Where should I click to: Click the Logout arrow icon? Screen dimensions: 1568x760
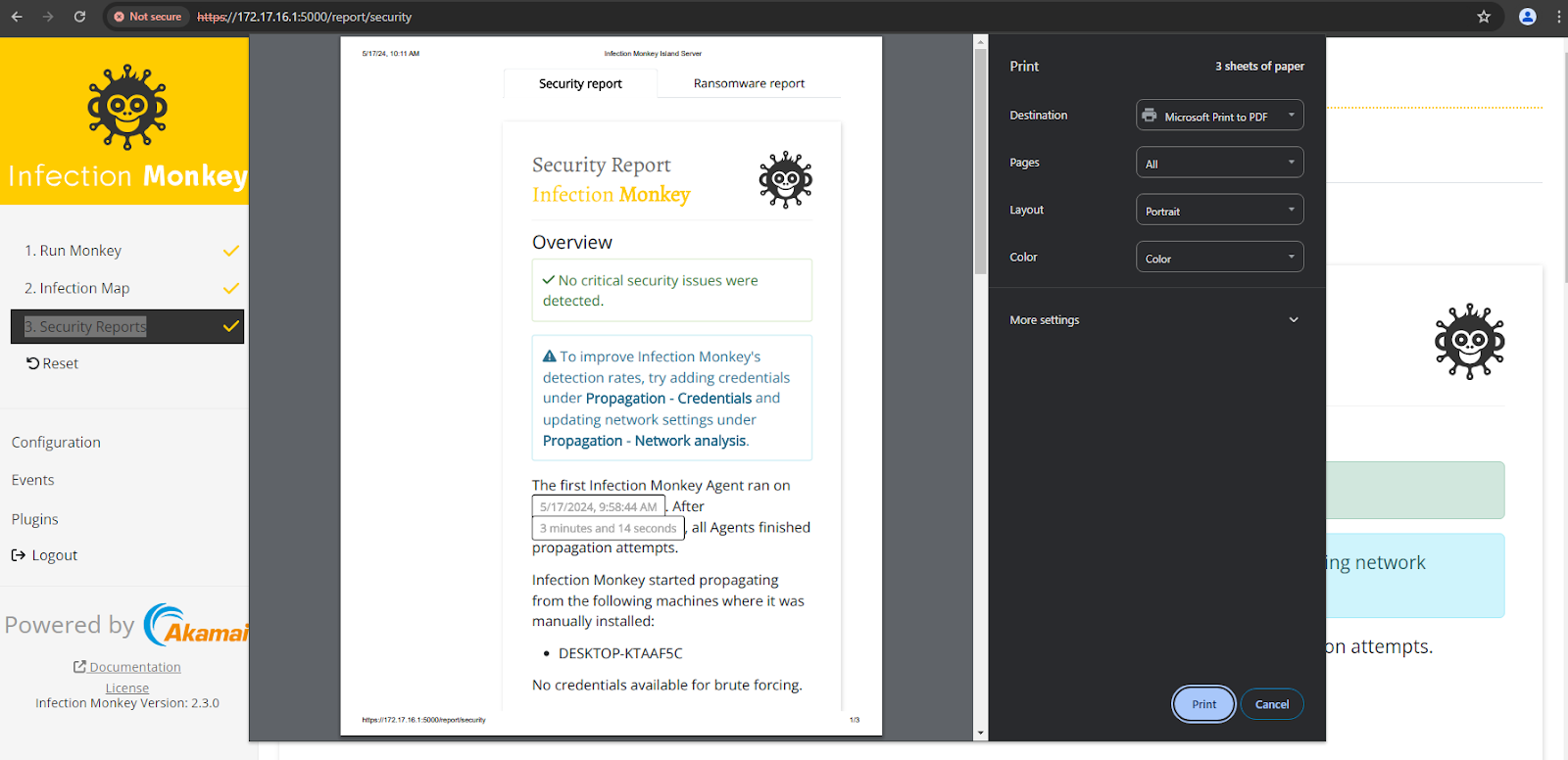[x=19, y=555]
